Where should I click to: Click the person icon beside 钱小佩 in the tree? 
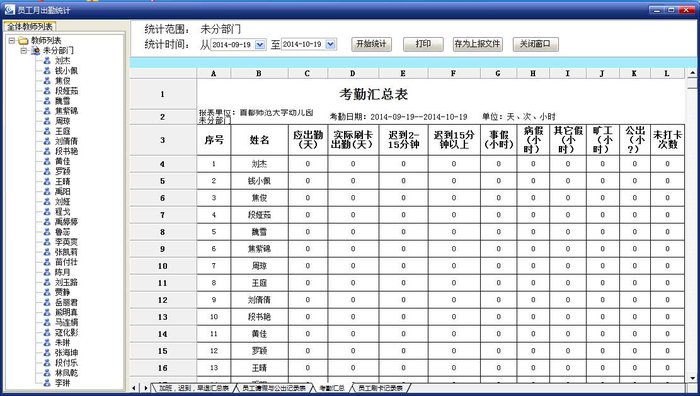click(47, 71)
